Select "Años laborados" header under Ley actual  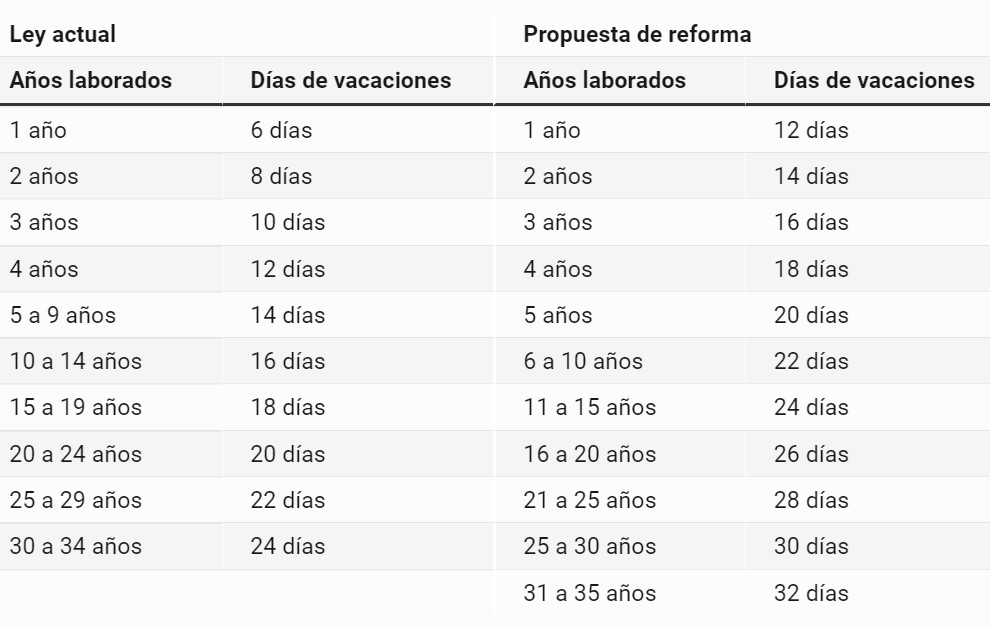tap(91, 80)
